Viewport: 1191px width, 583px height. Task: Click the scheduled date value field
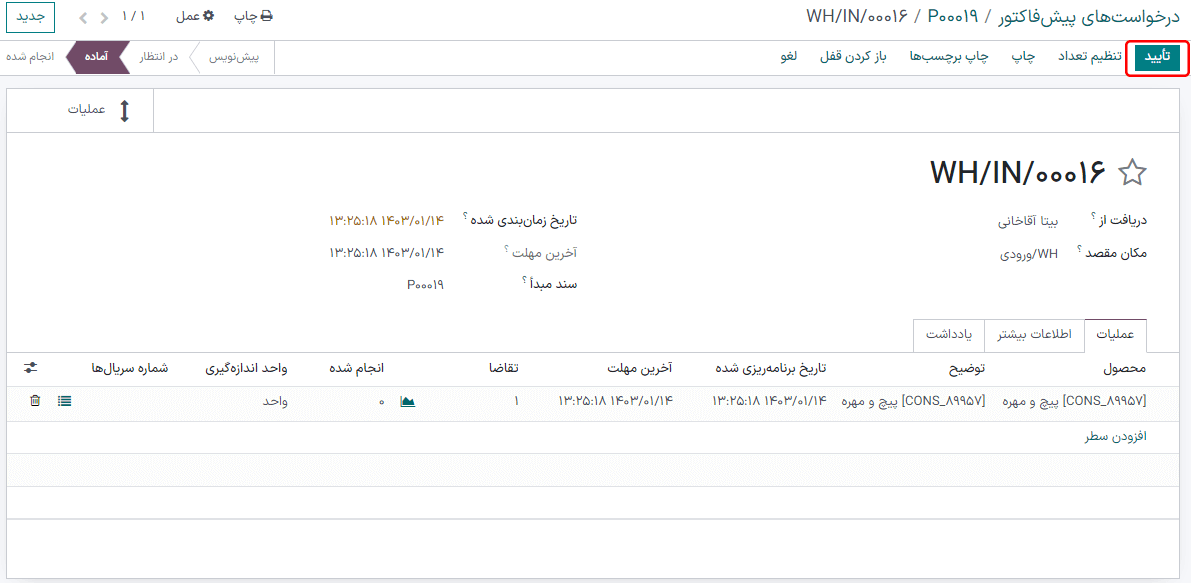[386, 220]
